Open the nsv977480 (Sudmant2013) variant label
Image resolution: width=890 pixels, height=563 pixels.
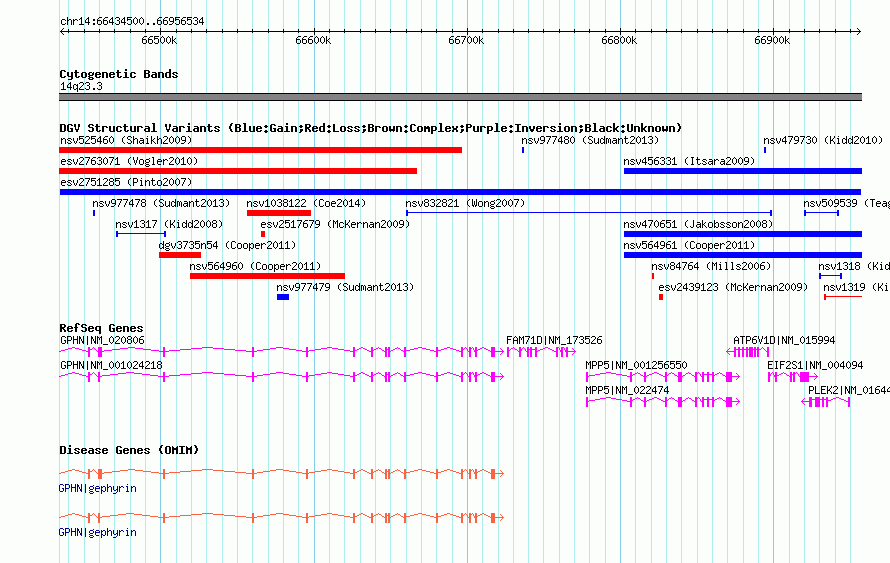[590, 140]
